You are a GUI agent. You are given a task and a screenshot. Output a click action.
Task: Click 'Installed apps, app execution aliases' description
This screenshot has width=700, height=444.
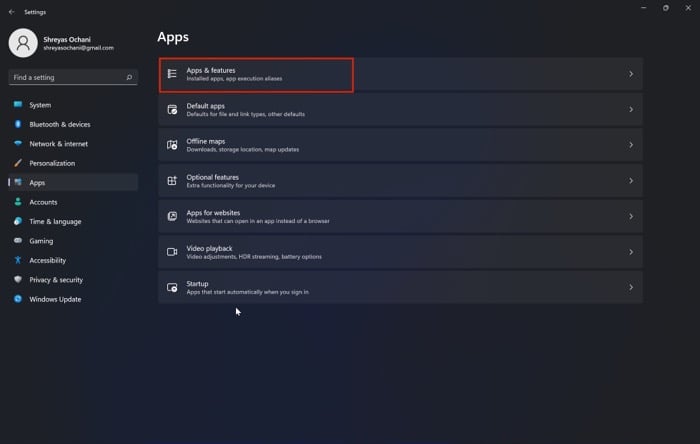[234, 79]
